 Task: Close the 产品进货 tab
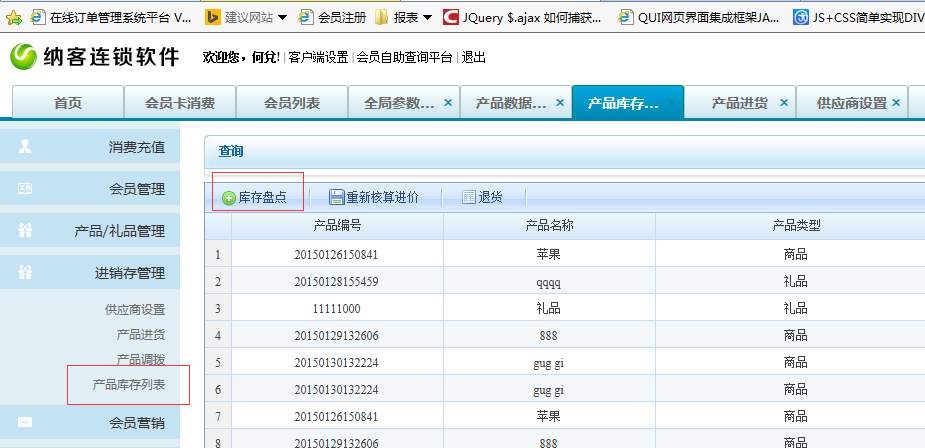coord(783,103)
